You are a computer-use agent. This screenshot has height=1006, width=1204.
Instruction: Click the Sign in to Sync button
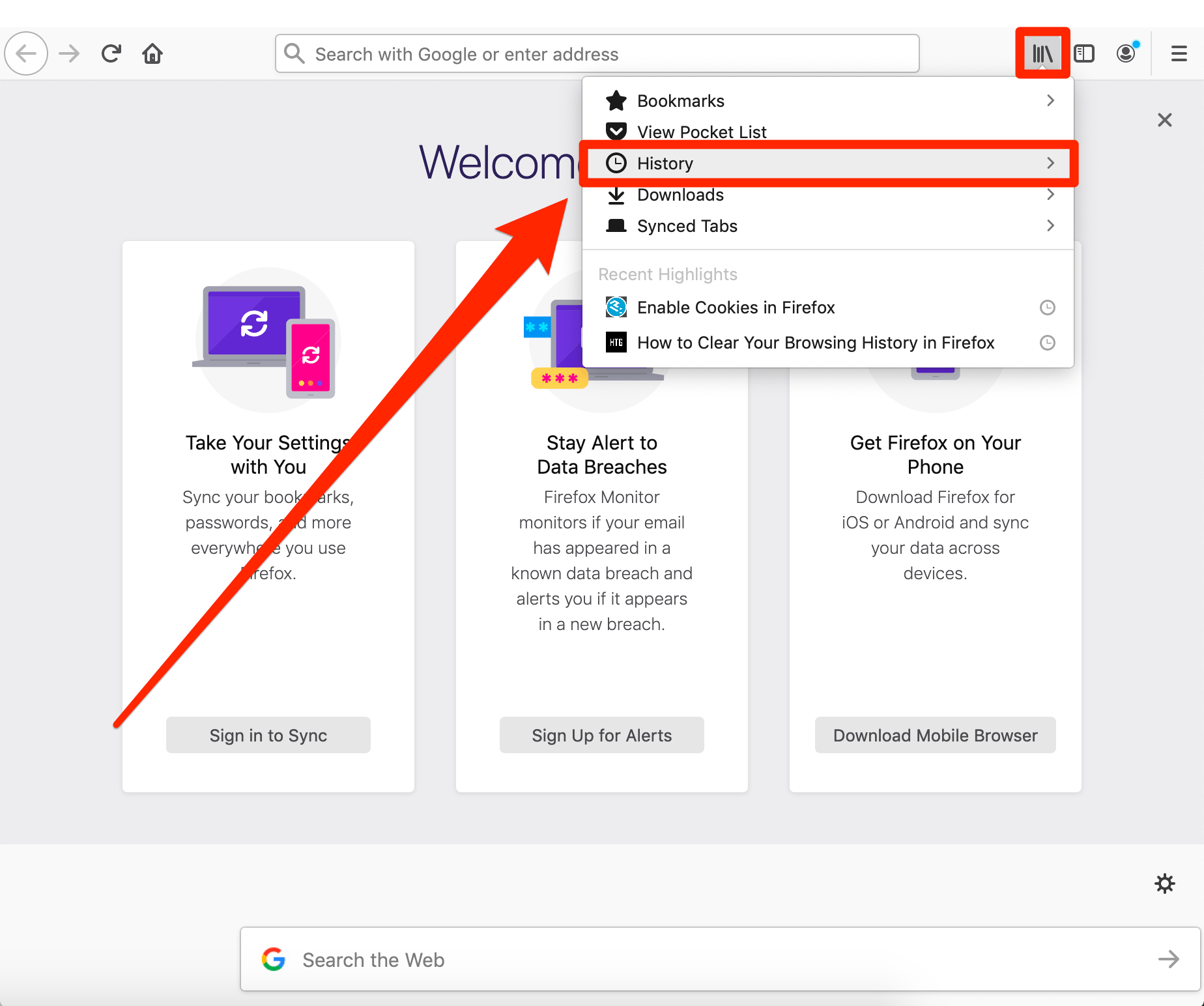(x=268, y=735)
